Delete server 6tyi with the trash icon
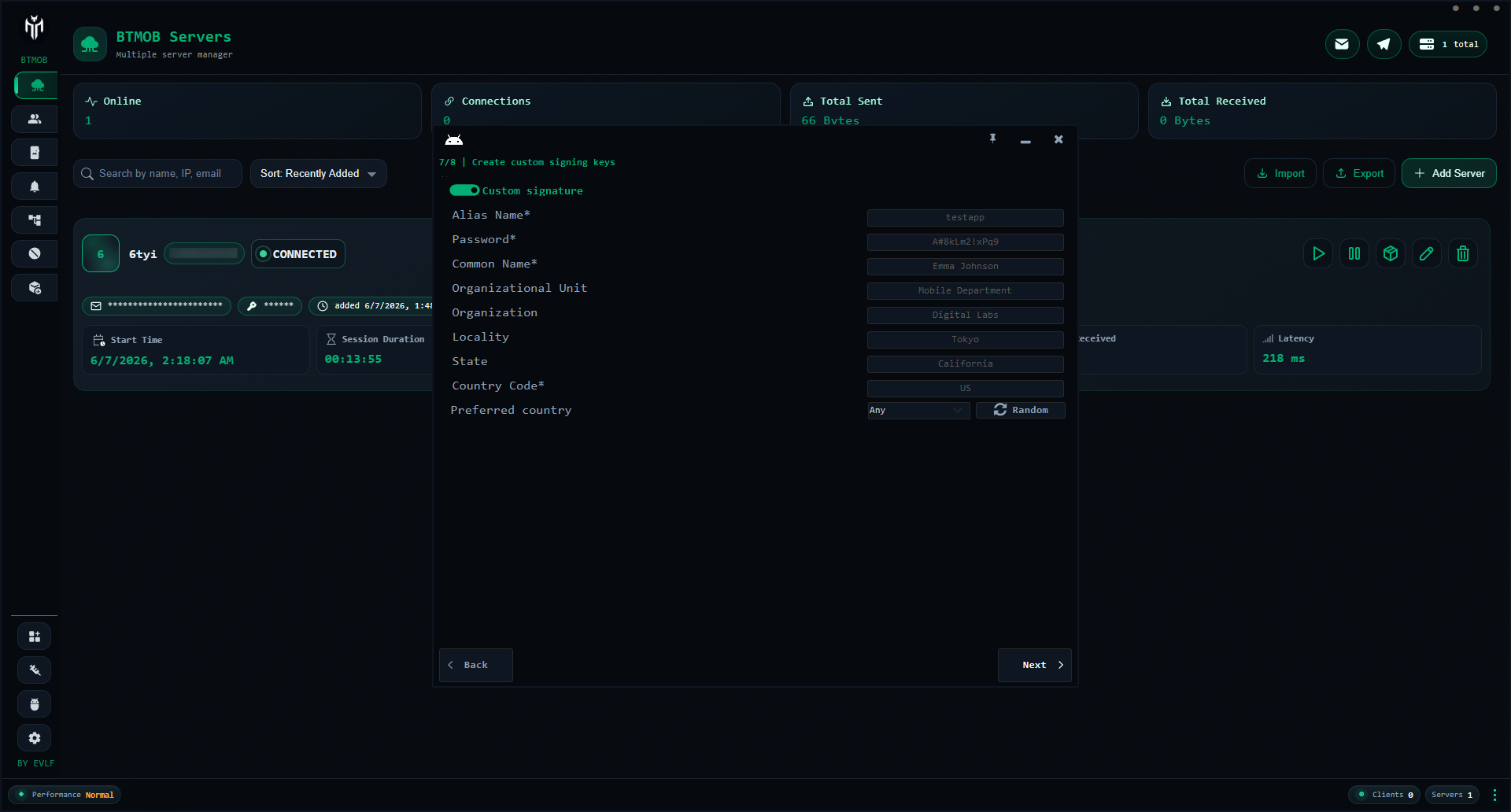1511x812 pixels. [x=1463, y=253]
